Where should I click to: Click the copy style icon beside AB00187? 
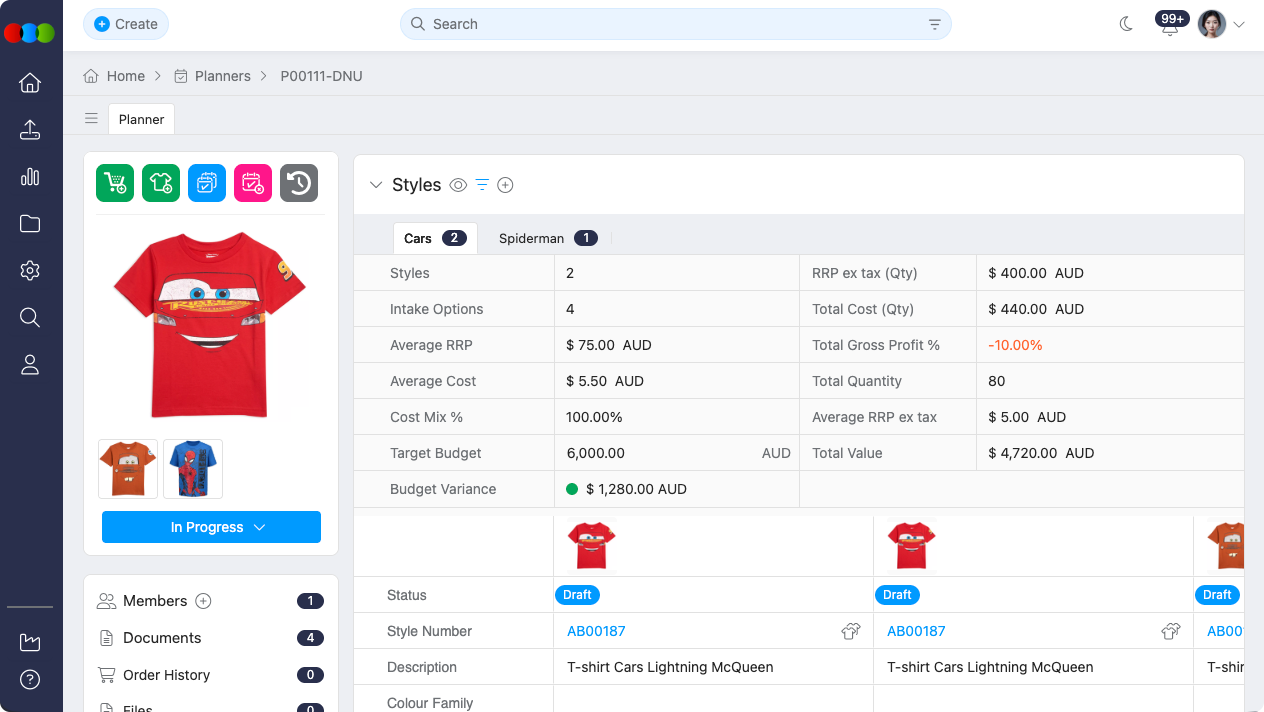click(x=851, y=631)
